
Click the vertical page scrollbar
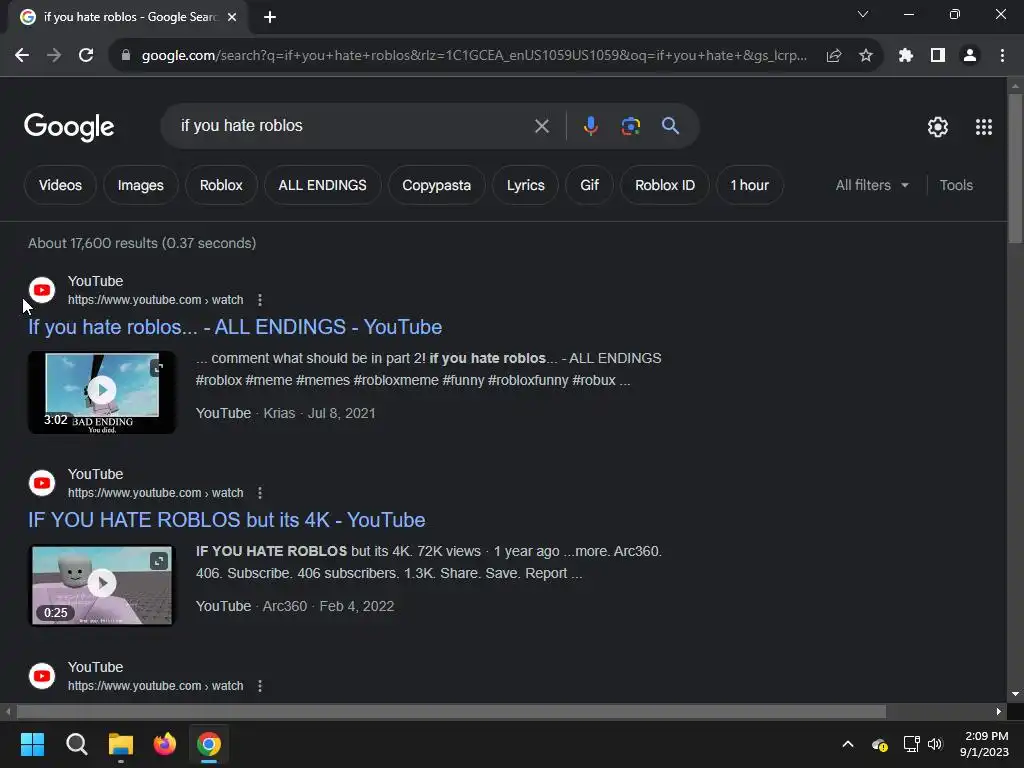[1015, 170]
